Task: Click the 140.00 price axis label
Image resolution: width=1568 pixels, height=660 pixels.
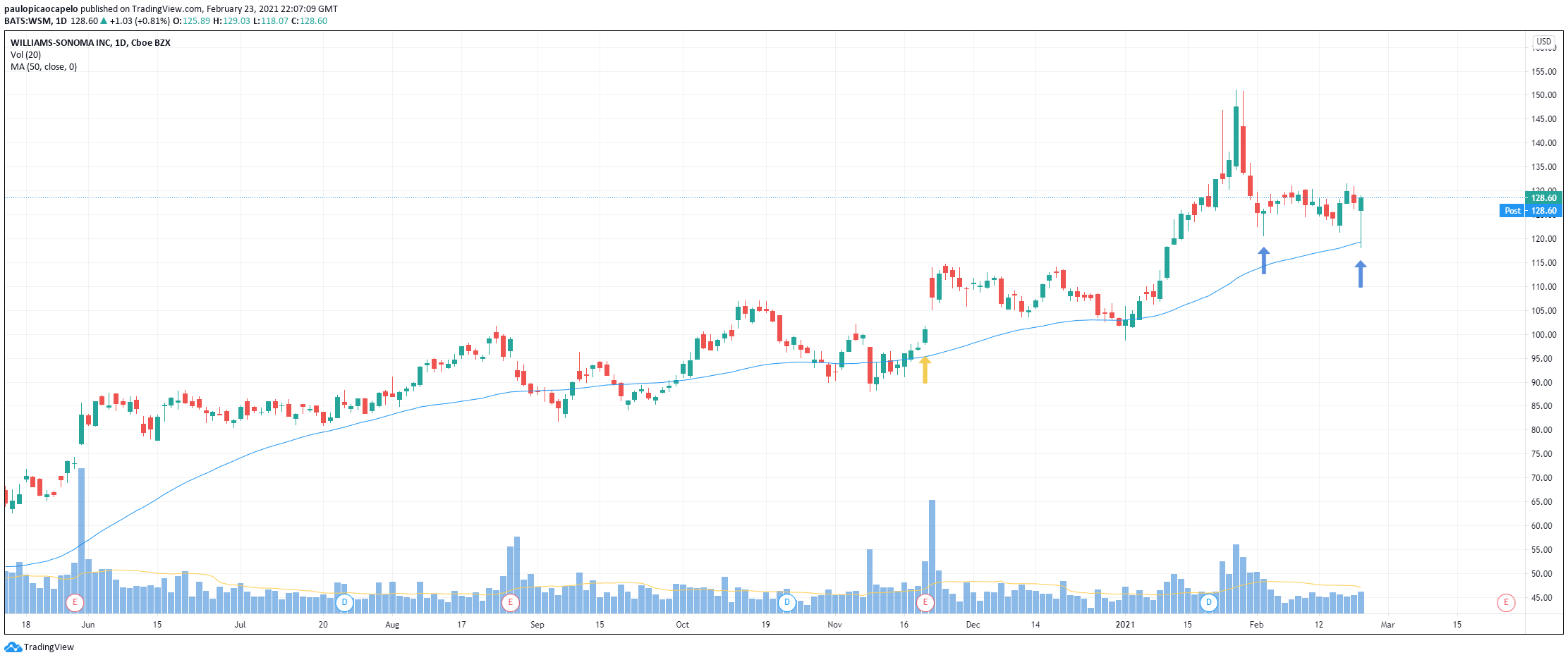Action: click(x=1544, y=143)
